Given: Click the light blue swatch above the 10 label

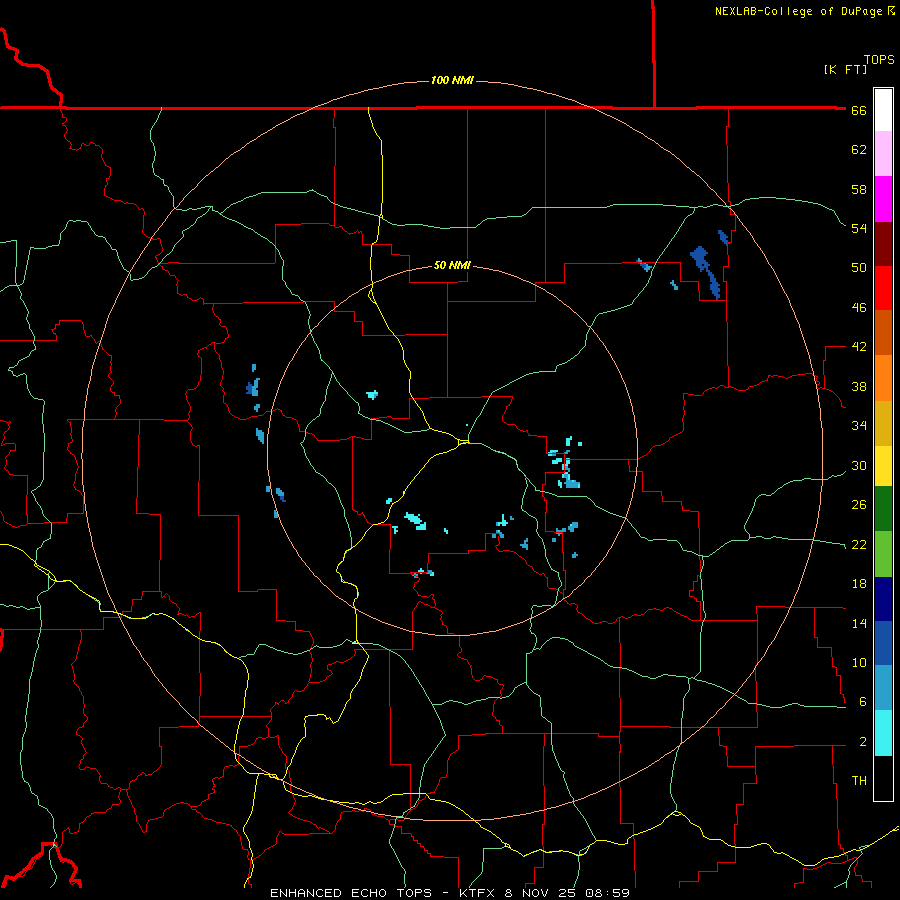Looking at the screenshot, I should pos(883,688).
